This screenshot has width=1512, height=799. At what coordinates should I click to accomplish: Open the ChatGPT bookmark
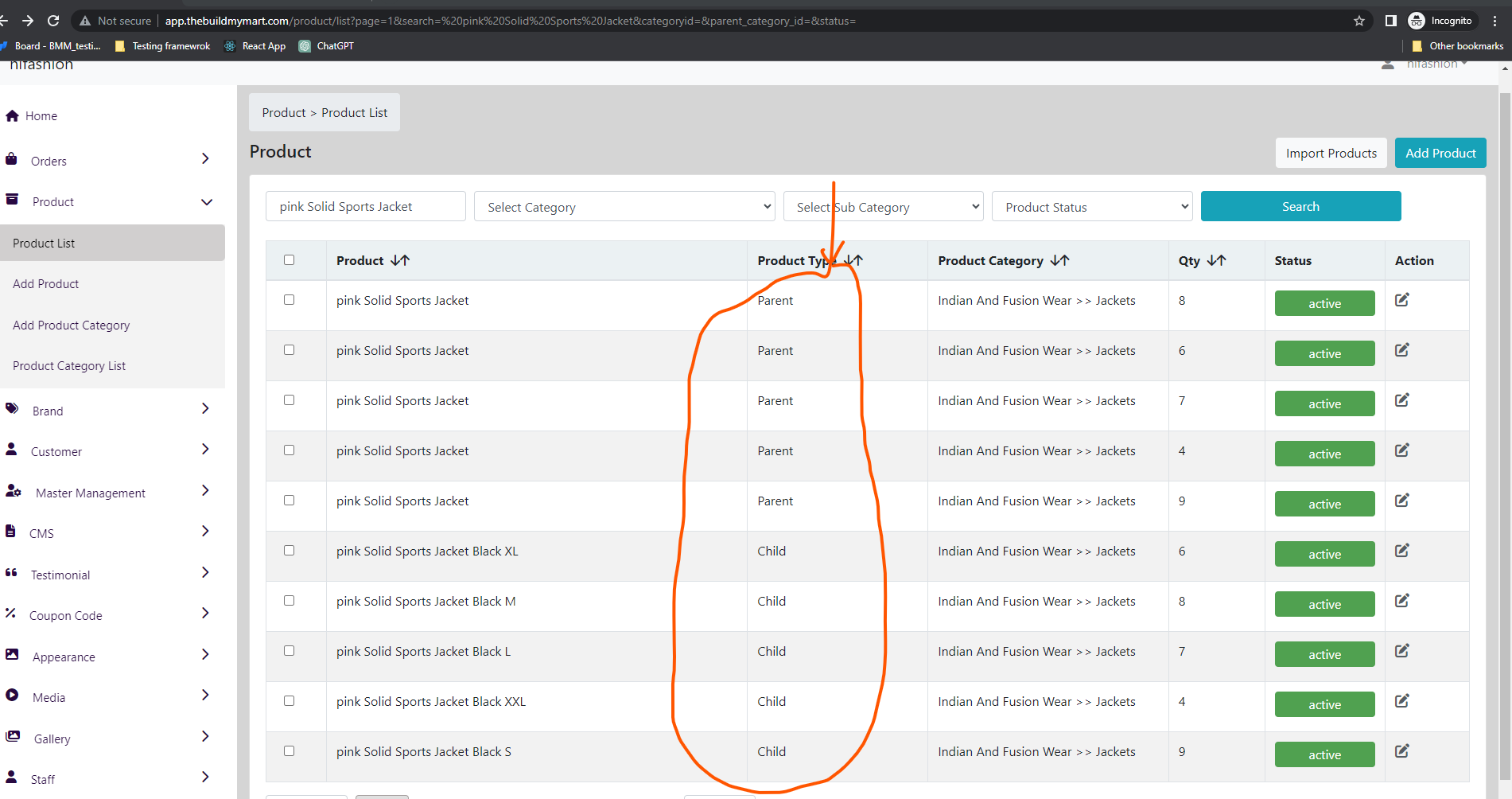(326, 46)
